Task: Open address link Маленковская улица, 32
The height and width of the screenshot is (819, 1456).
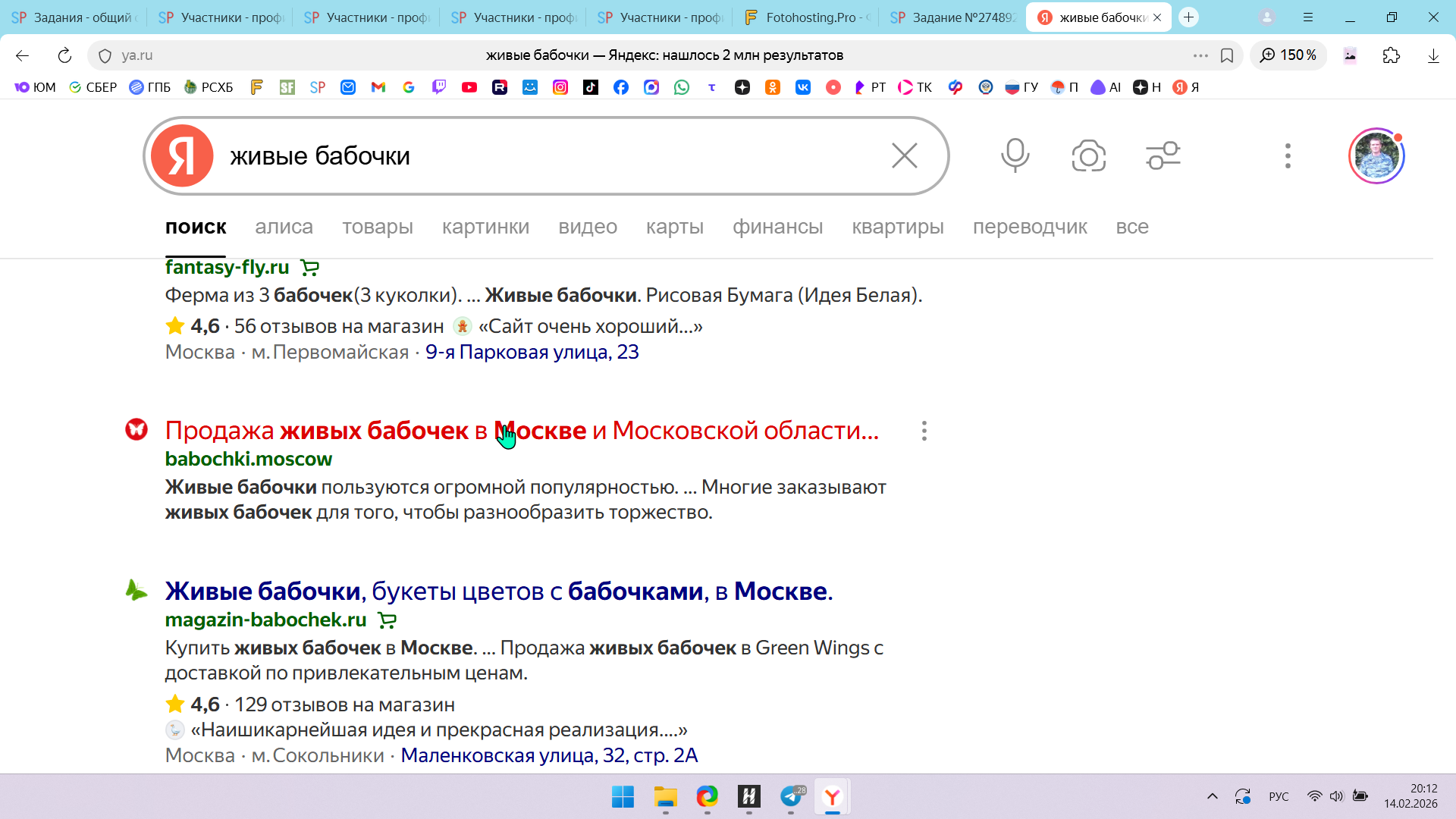Action: [549, 755]
